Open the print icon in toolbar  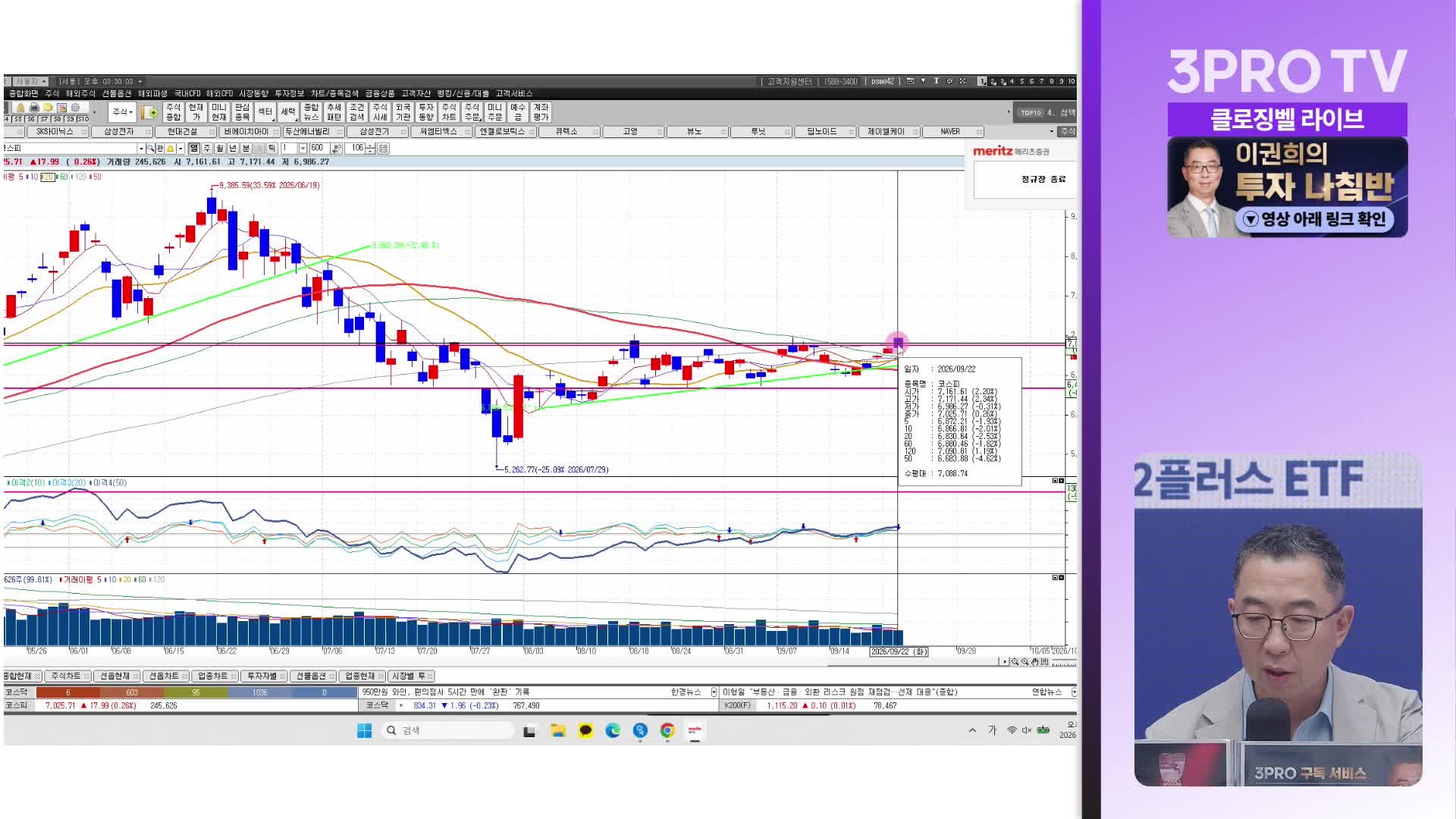coord(34,108)
